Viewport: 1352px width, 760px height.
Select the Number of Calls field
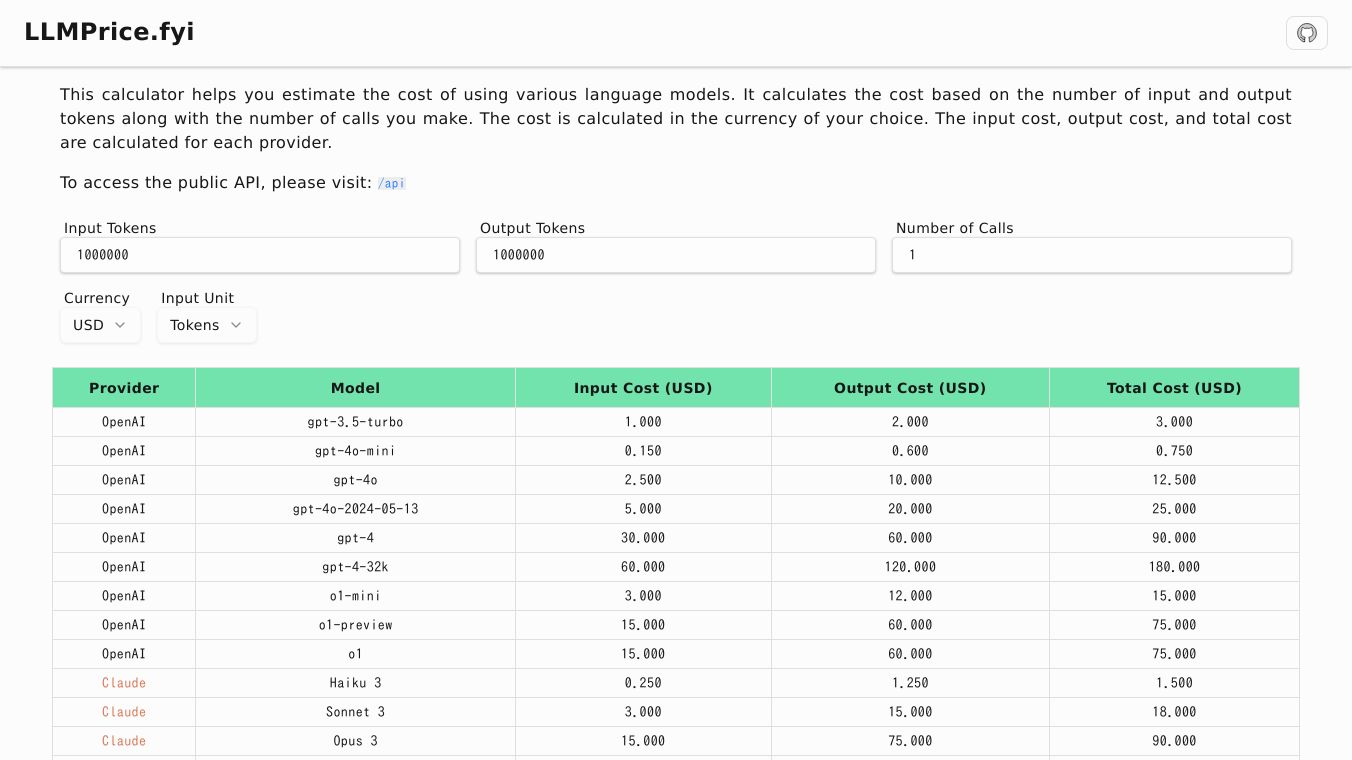click(1092, 255)
